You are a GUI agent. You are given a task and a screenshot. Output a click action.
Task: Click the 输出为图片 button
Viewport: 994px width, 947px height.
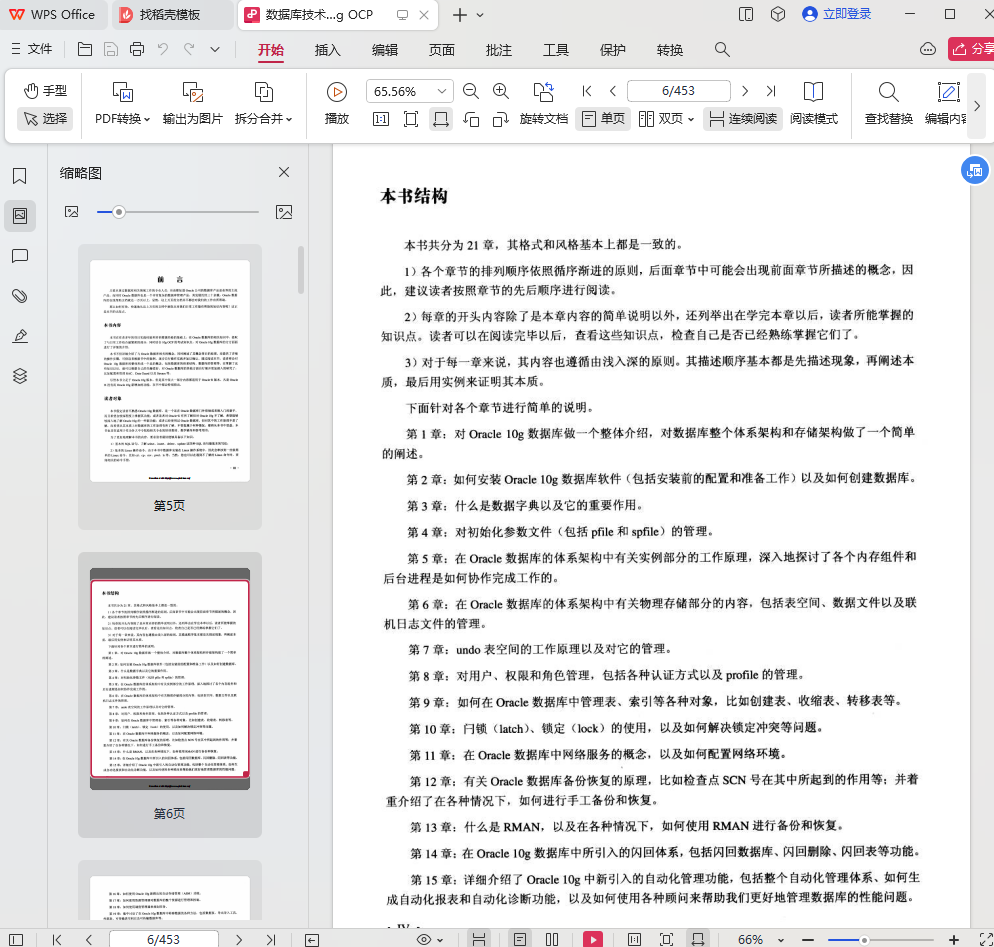(193, 103)
